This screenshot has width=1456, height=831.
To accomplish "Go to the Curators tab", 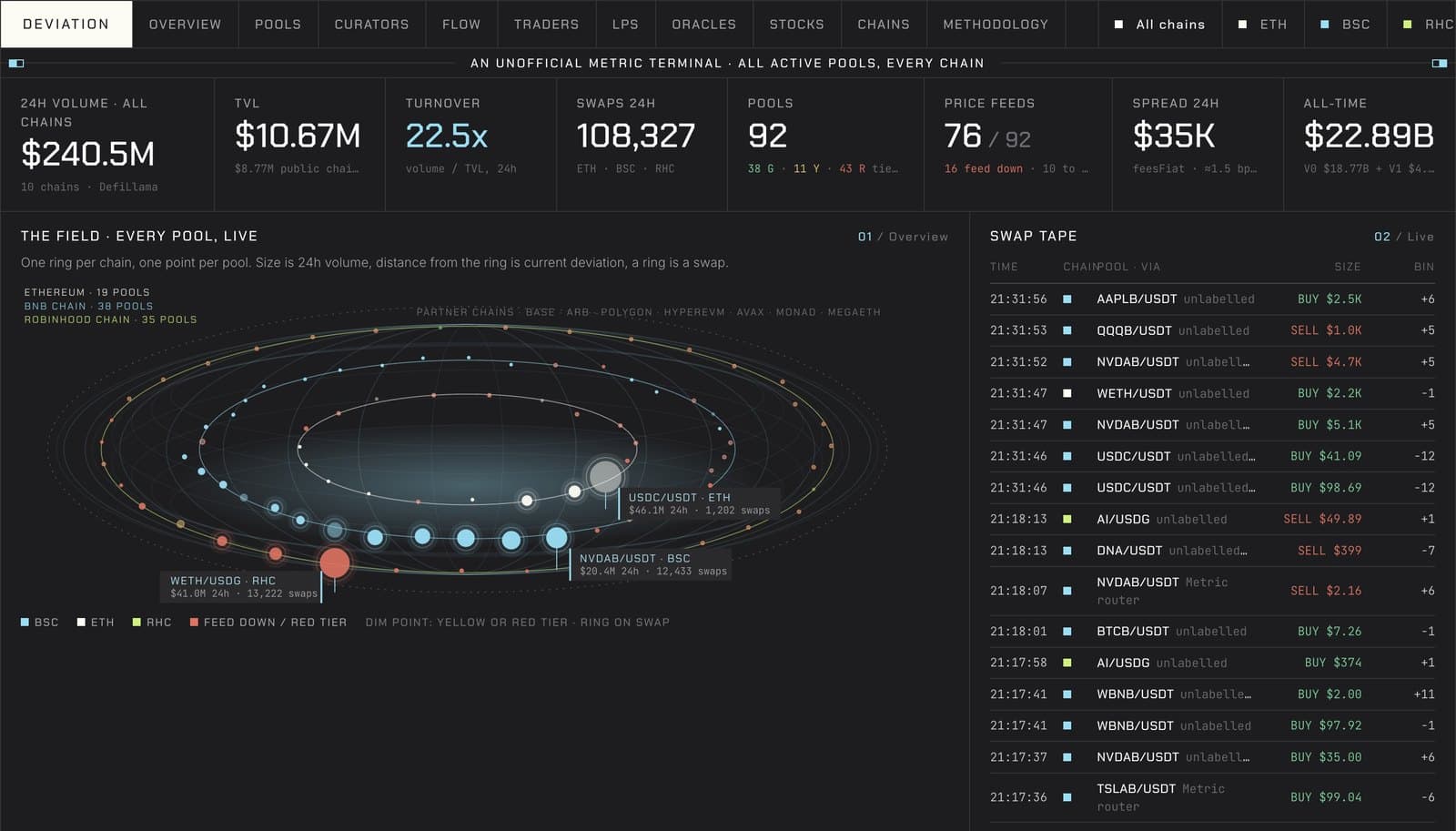I will (371, 25).
